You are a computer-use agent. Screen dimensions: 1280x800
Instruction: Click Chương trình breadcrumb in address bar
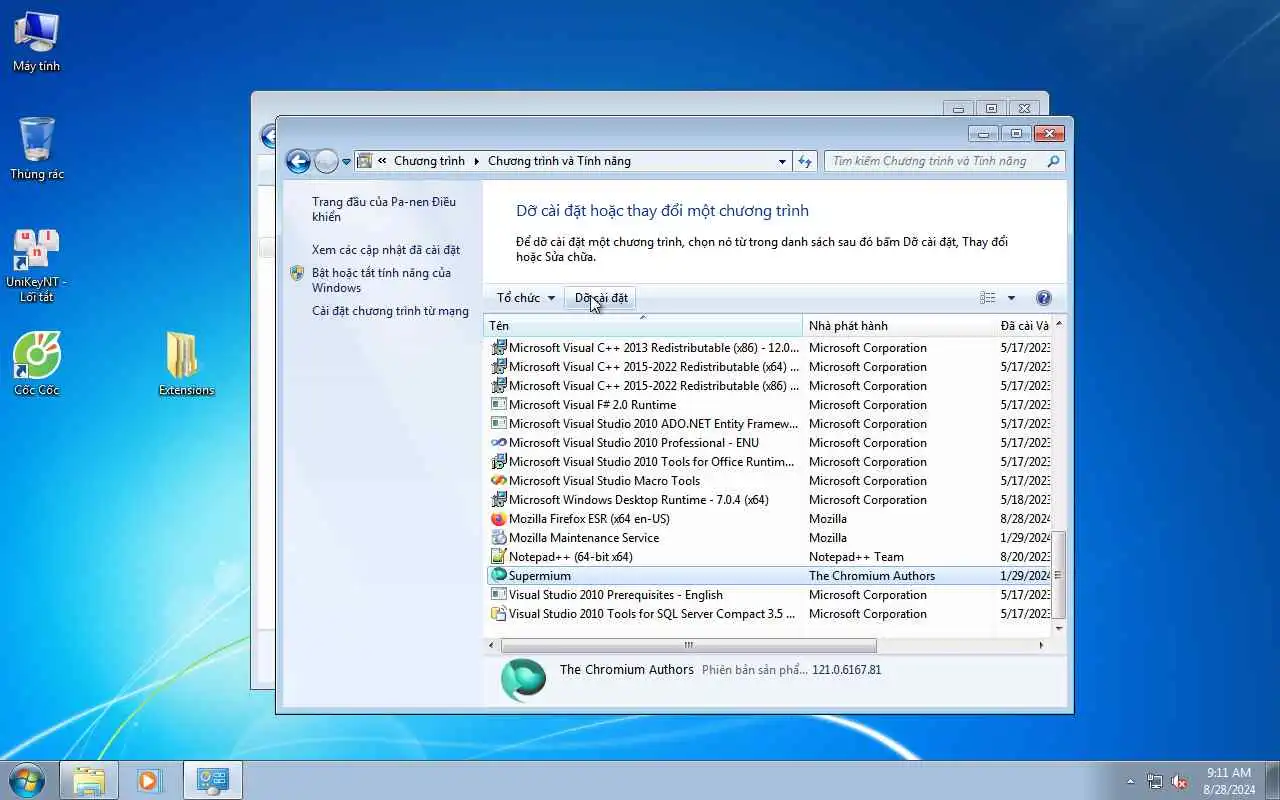[429, 161]
